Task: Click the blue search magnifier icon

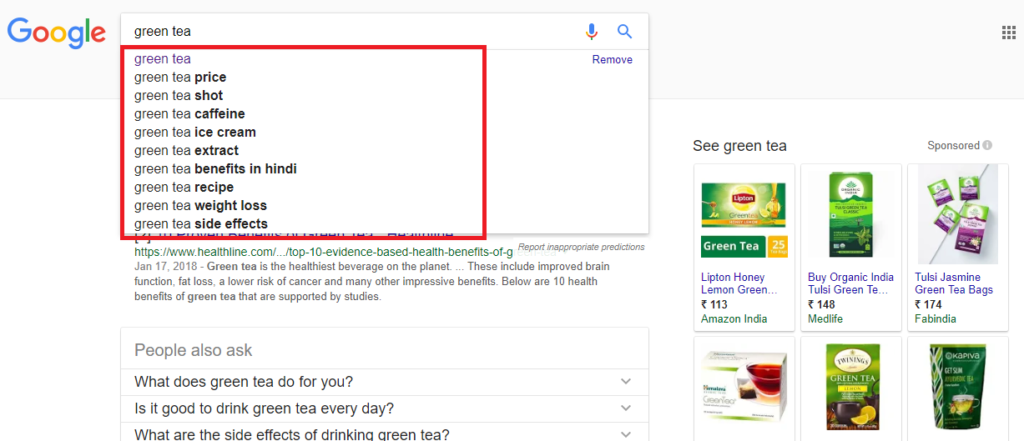Action: tap(625, 31)
